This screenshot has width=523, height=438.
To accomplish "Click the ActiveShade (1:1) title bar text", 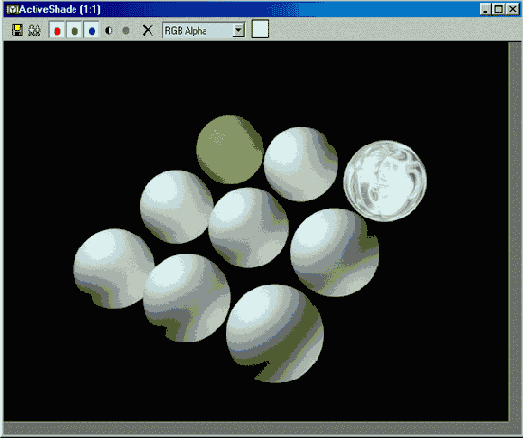I will [60, 10].
